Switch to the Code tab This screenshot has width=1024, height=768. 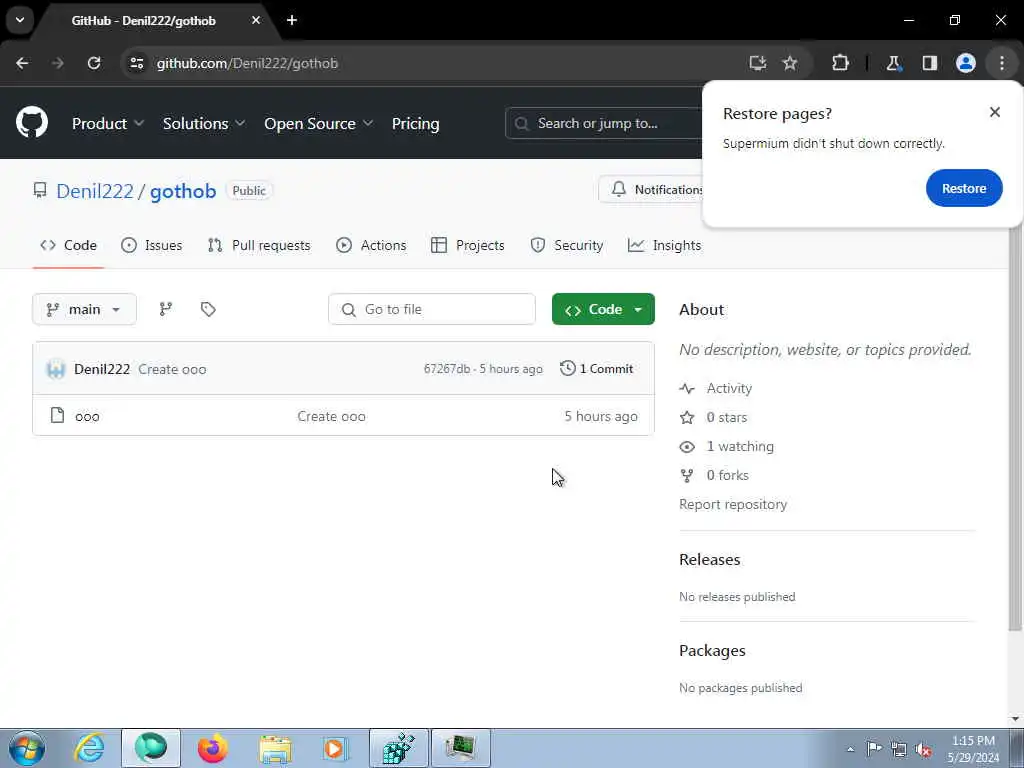[69, 246]
